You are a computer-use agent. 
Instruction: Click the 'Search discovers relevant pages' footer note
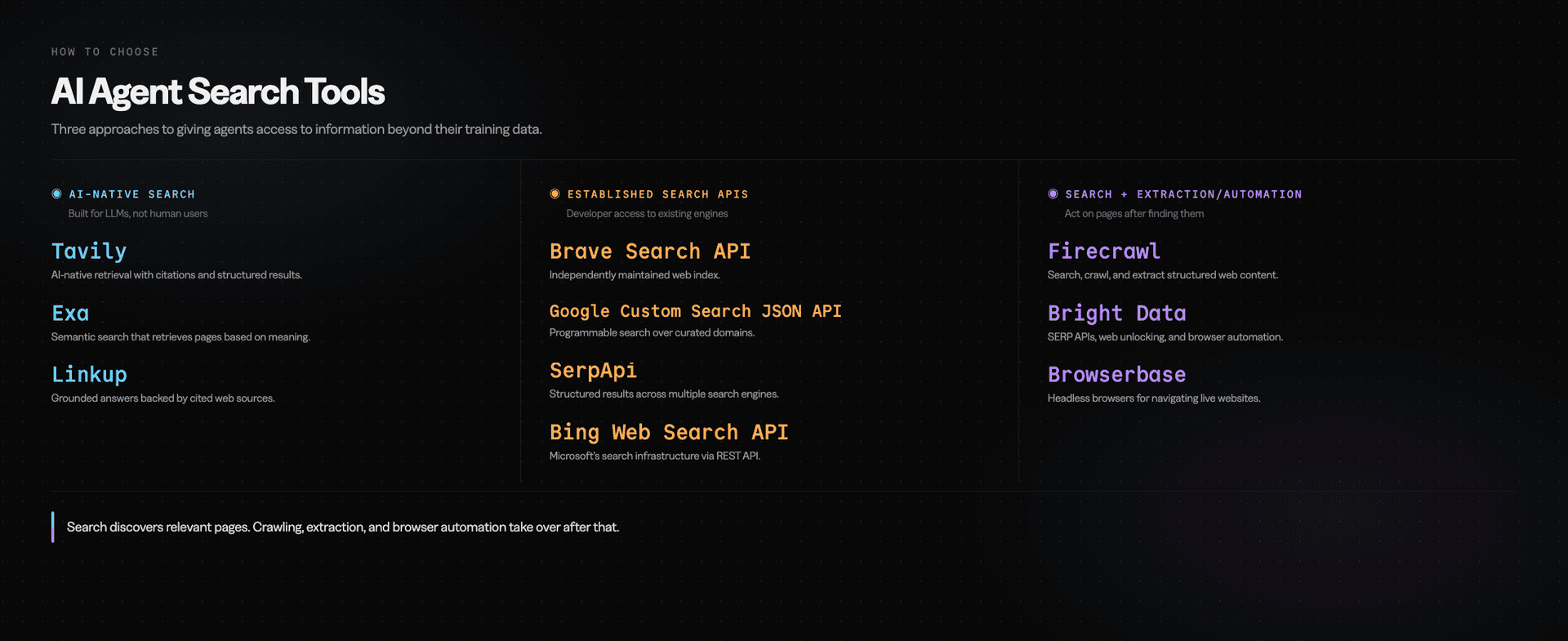click(342, 527)
